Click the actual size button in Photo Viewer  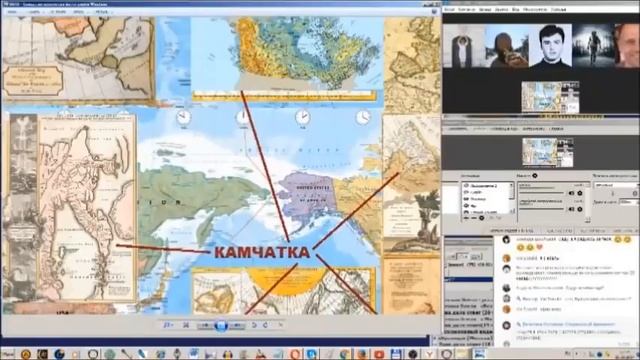click(186, 325)
